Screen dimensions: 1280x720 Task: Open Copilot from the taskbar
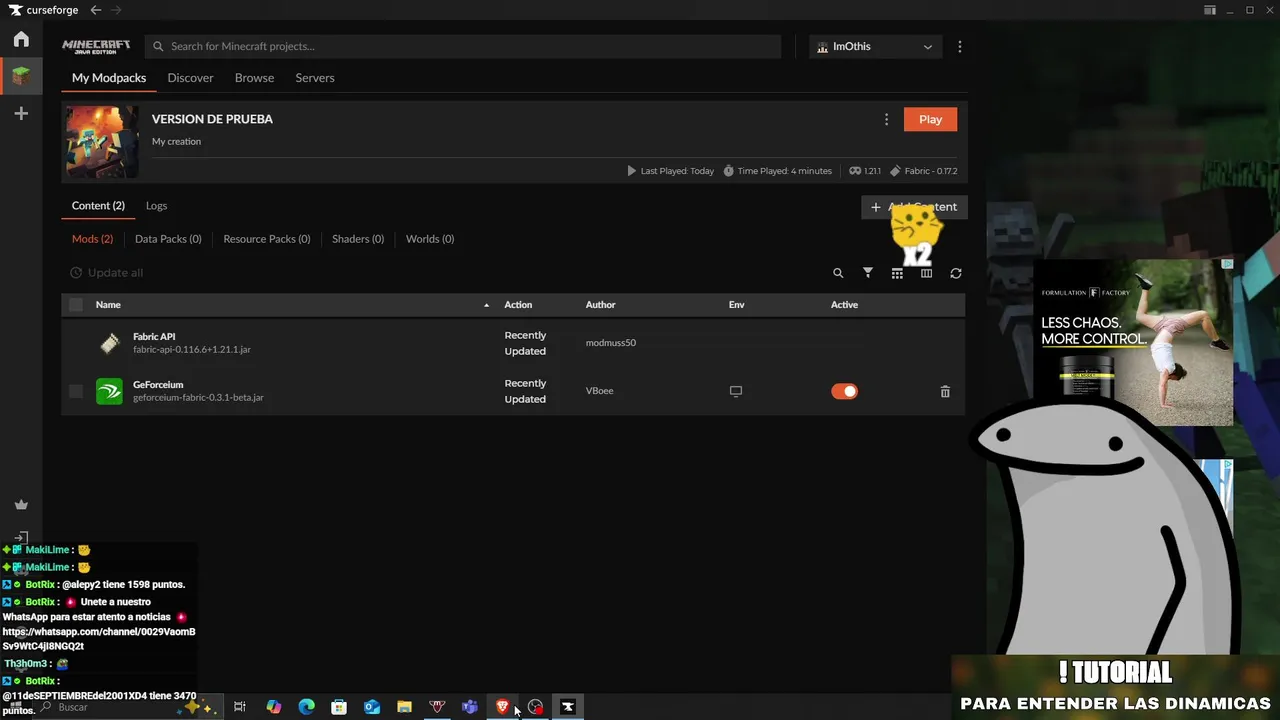[x=273, y=707]
